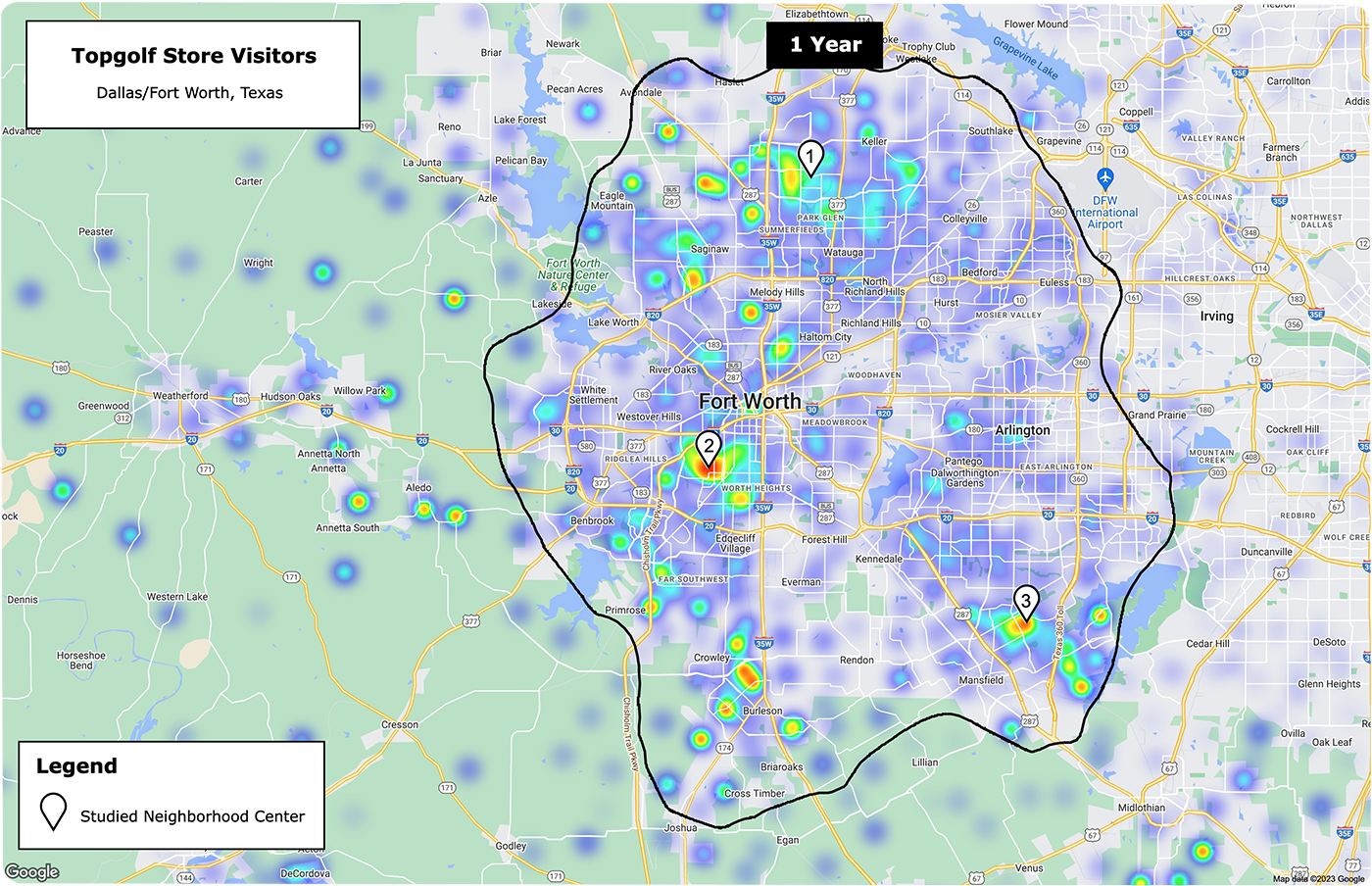Click the Everman label
This screenshot has height=886, width=1372.
(x=802, y=582)
